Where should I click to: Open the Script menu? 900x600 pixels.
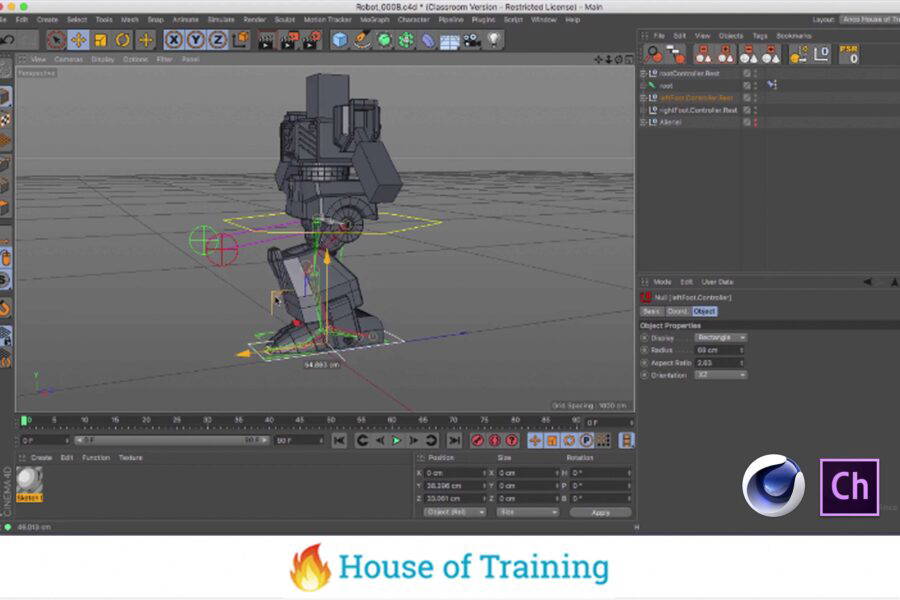[x=513, y=20]
